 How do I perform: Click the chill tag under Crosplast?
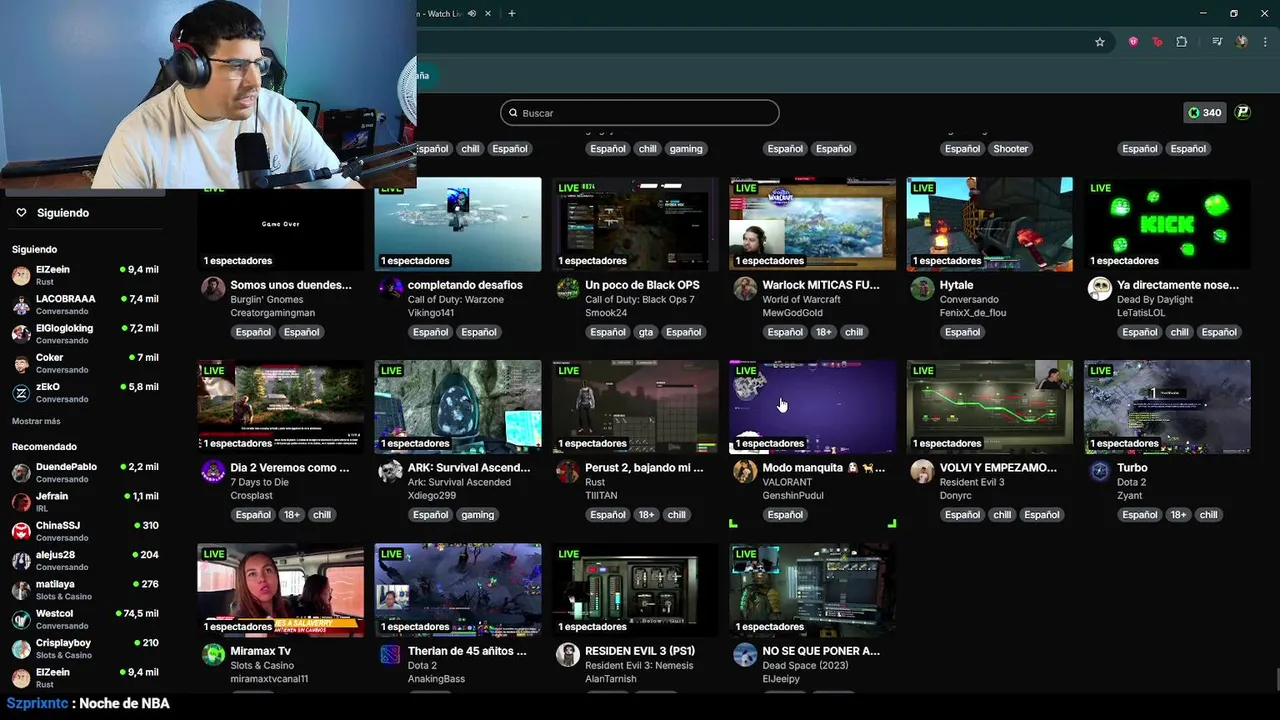click(x=321, y=515)
